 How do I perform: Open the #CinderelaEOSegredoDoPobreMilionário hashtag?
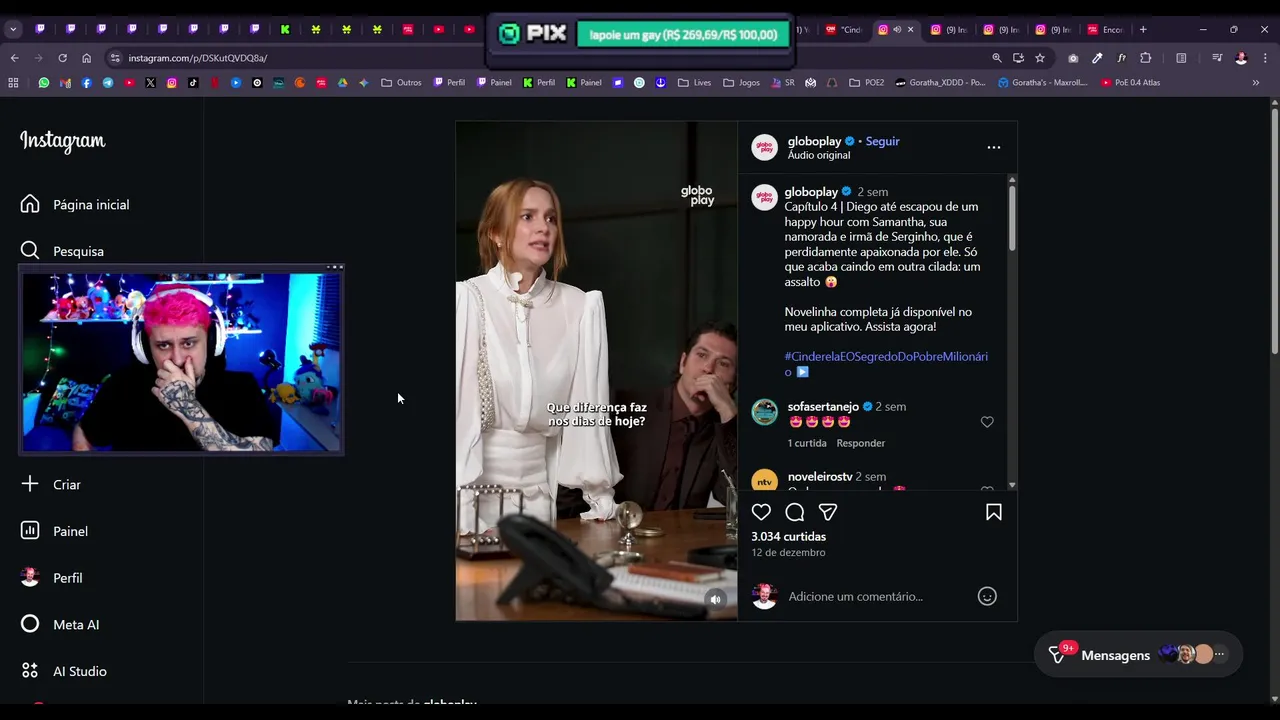[886, 364]
